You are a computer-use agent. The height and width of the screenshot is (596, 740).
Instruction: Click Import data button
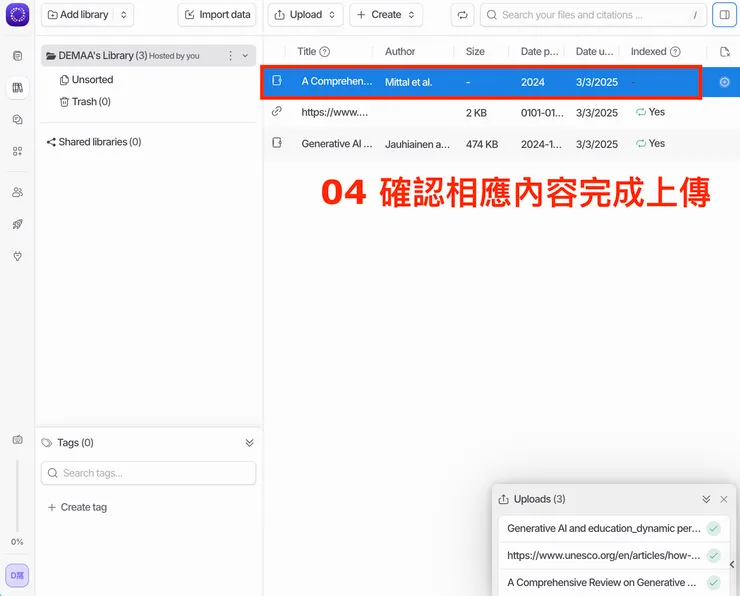coord(217,15)
